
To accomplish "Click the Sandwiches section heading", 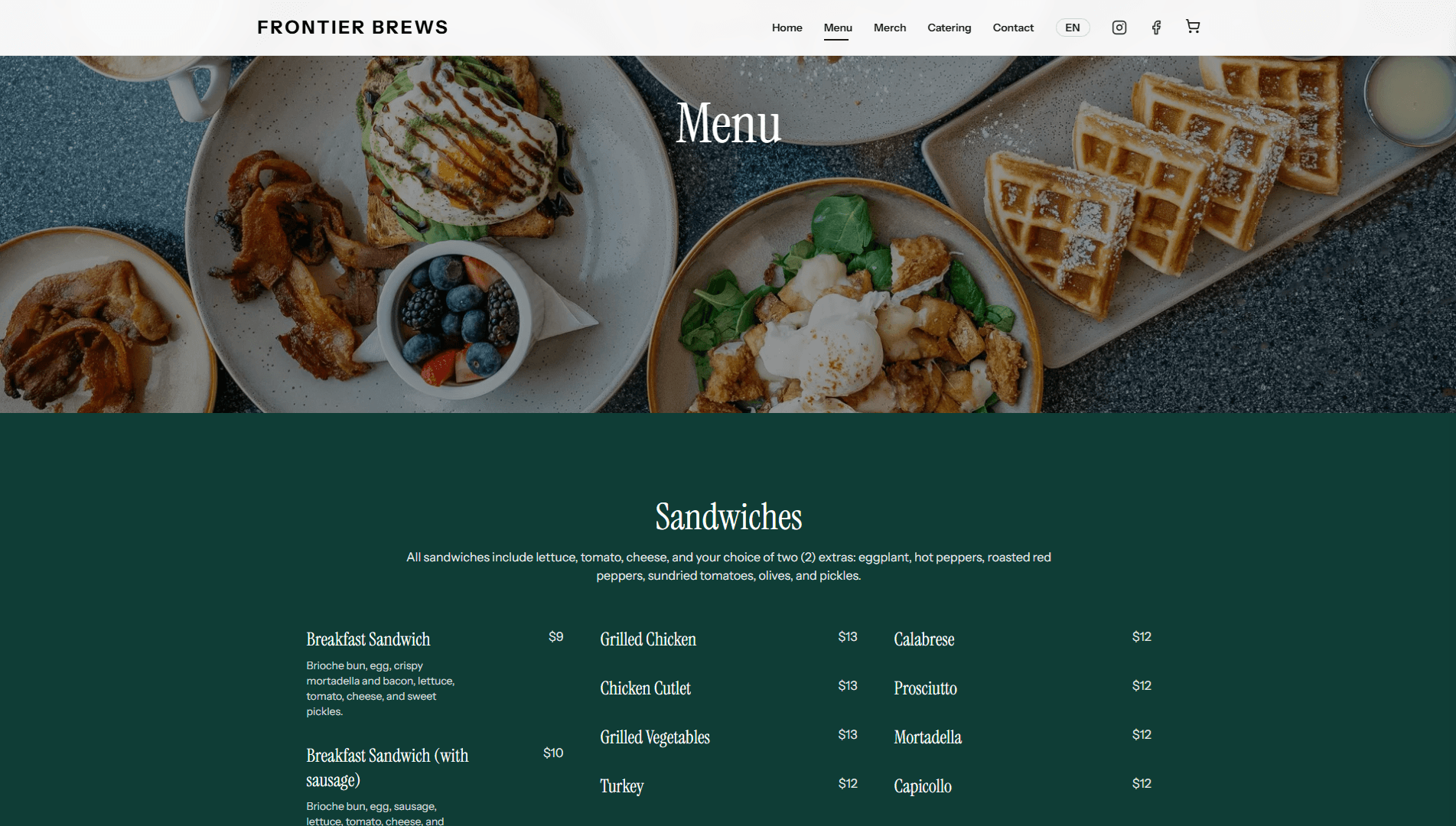I will (728, 517).
